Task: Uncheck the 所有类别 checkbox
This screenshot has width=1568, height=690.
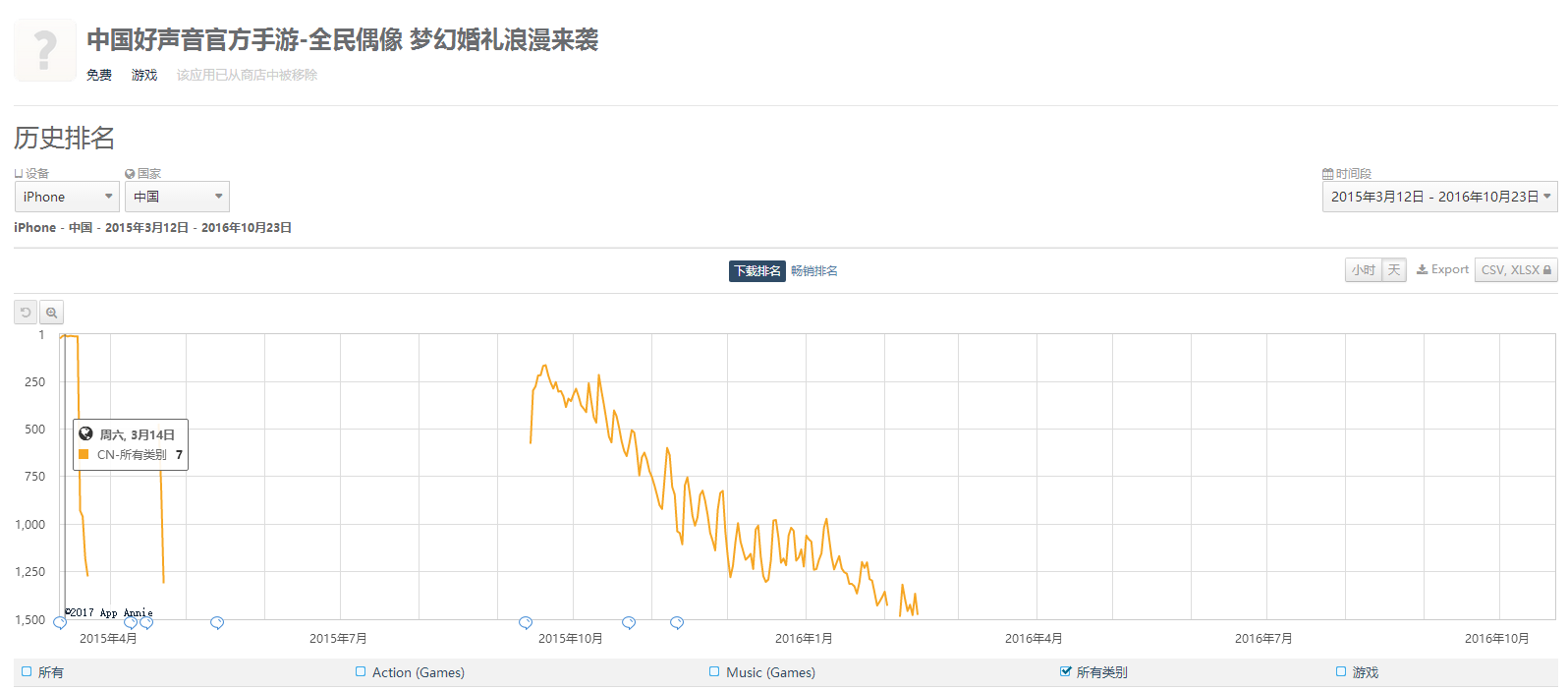Action: [x=1065, y=672]
